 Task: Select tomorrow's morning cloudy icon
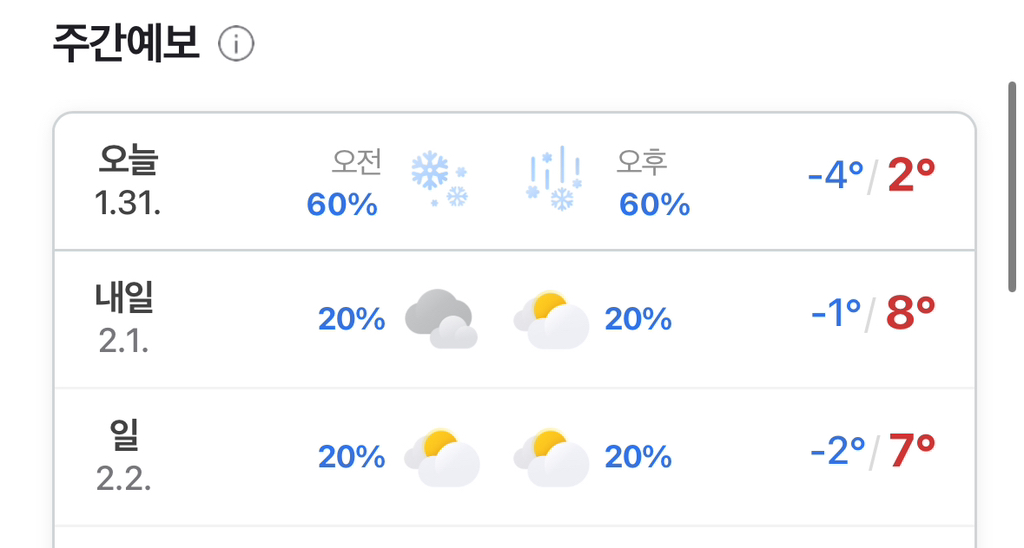[441, 319]
